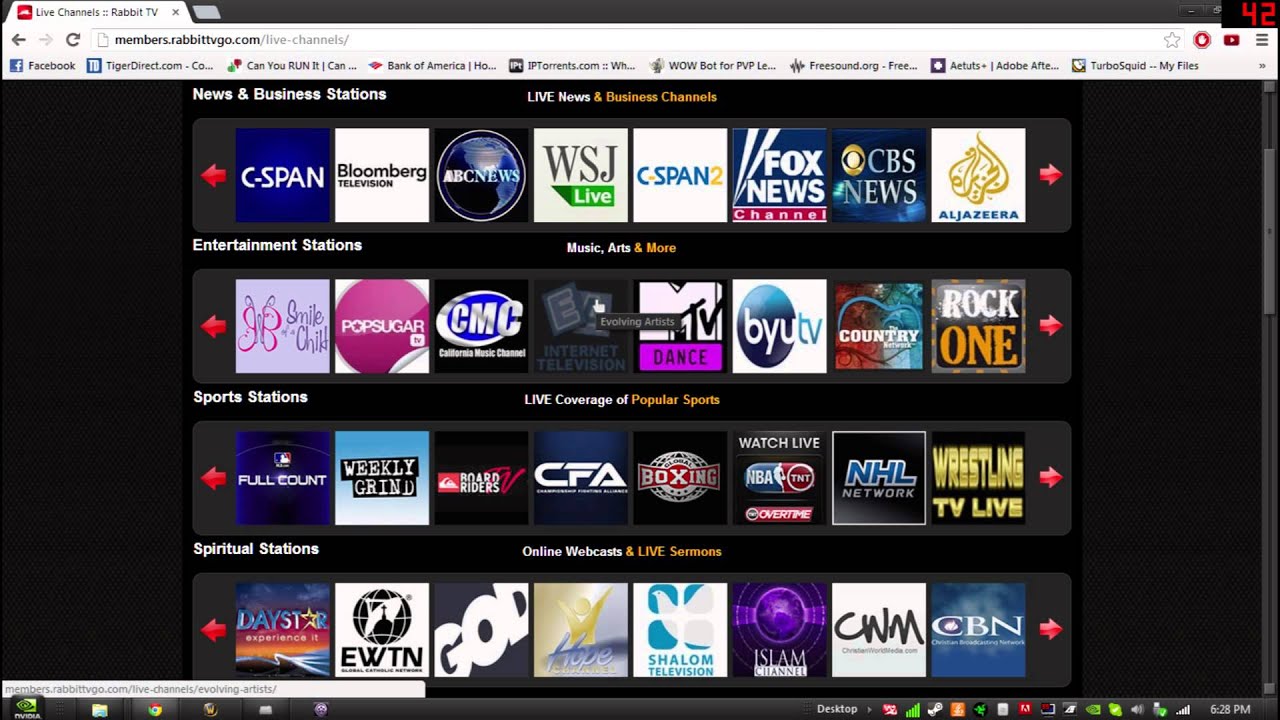Open Evolving Artists Internet Television tile

pos(581,326)
